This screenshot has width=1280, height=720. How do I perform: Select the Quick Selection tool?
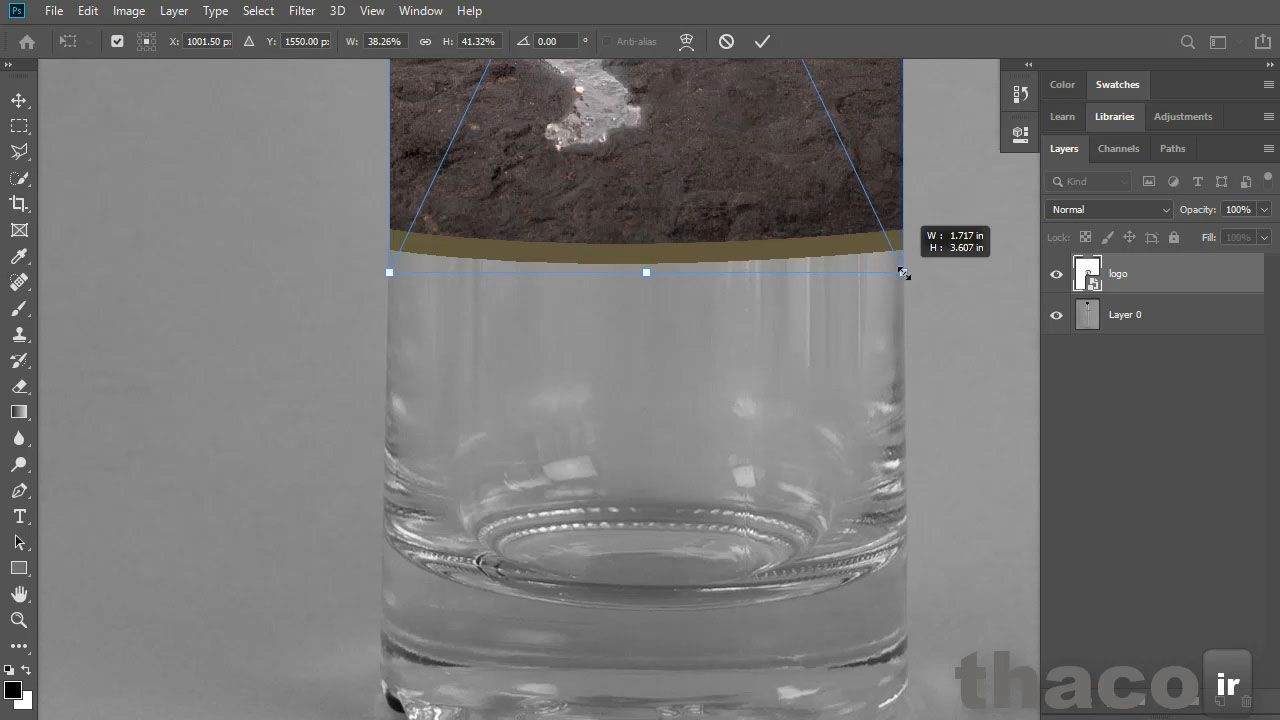click(x=19, y=178)
